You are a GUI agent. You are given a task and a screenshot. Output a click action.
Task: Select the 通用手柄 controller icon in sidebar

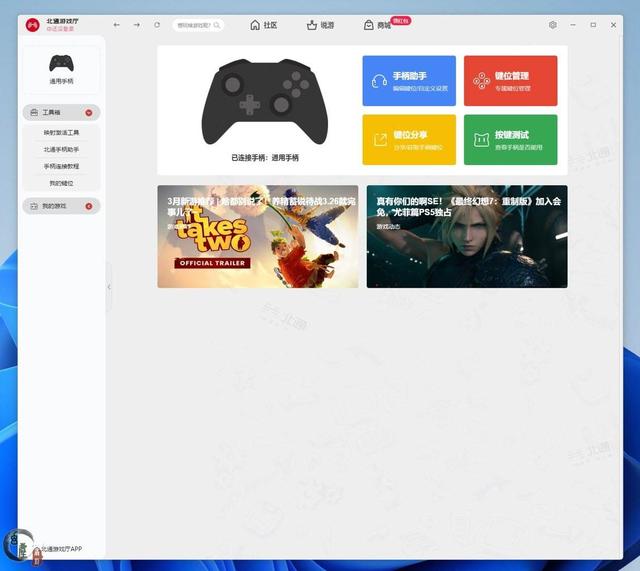tap(61, 63)
